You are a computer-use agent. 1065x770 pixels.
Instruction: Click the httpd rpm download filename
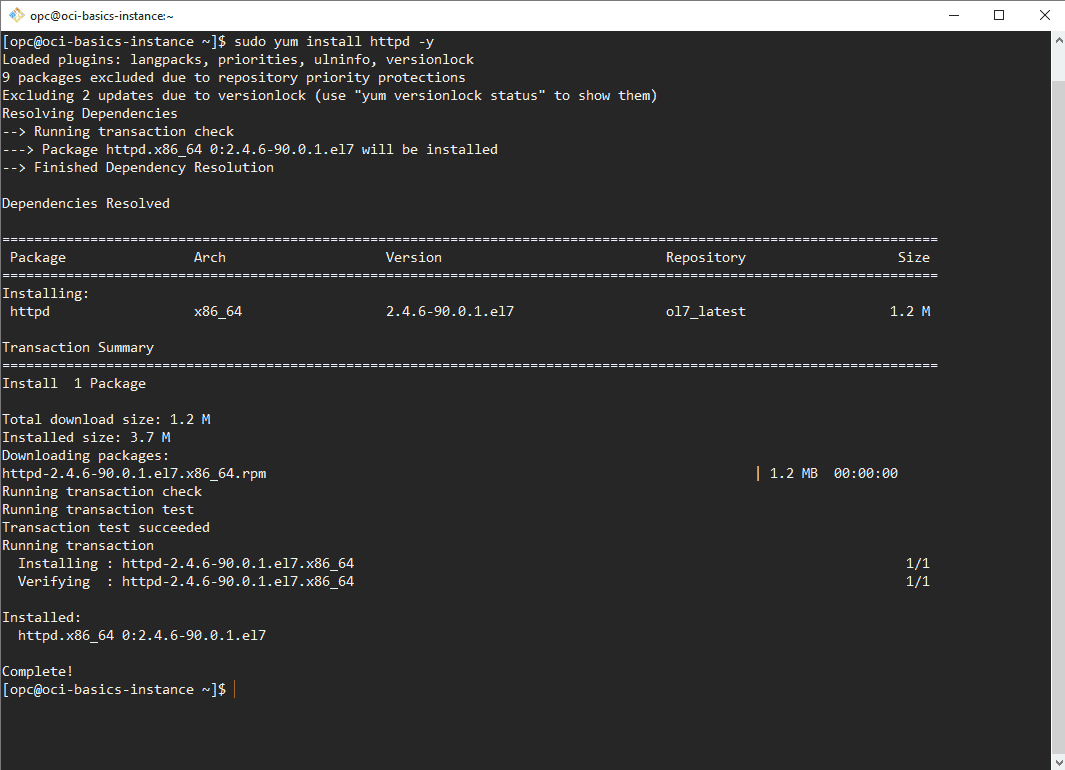130,473
